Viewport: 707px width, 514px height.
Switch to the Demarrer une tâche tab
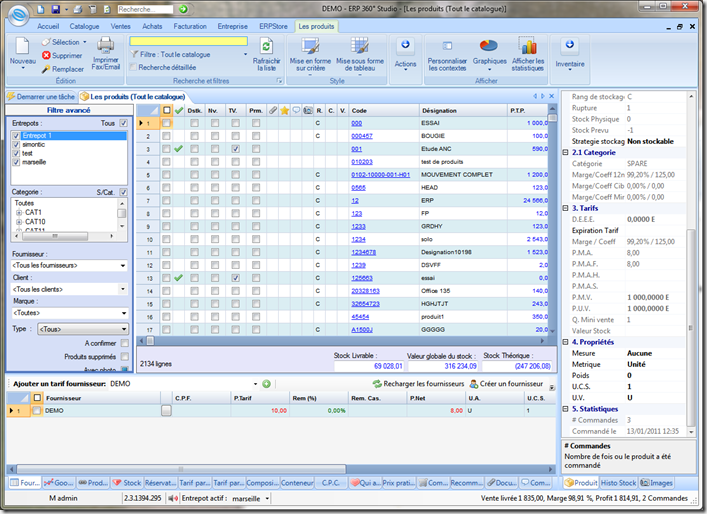(x=41, y=96)
